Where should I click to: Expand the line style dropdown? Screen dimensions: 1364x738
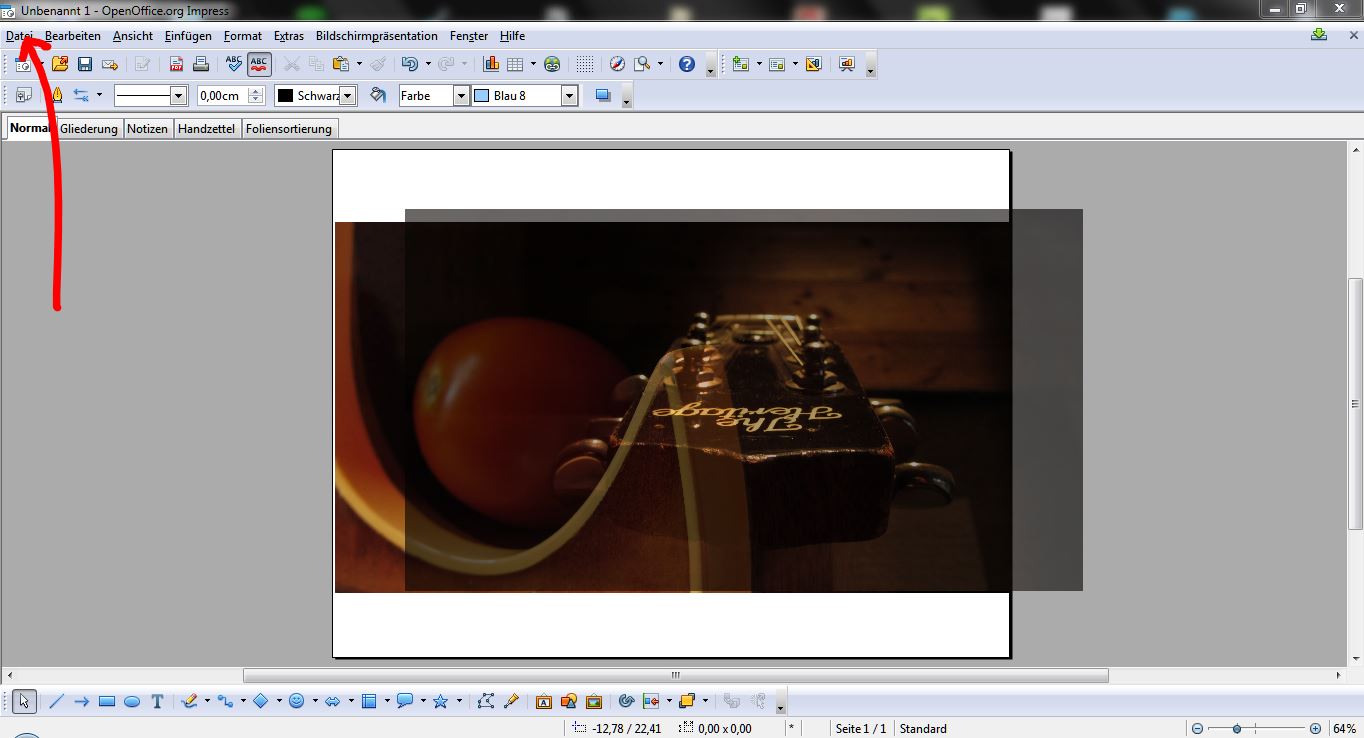click(x=179, y=96)
